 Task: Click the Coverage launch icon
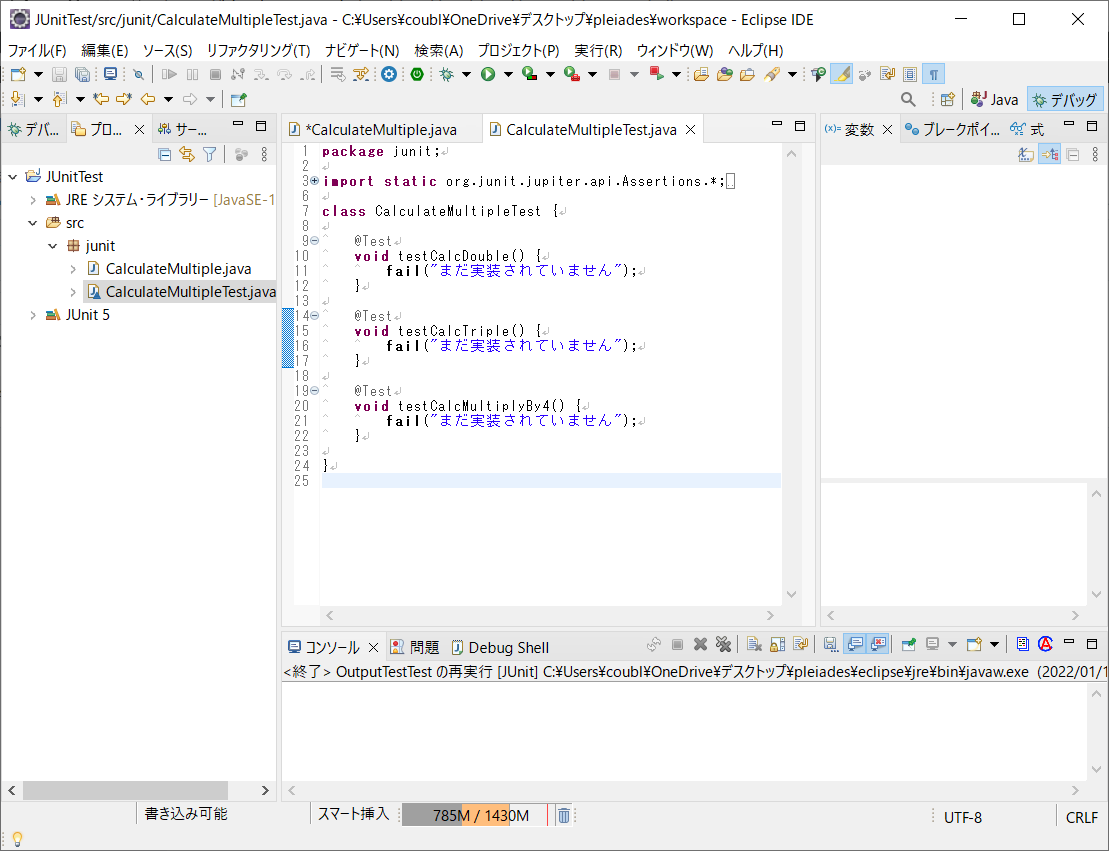pos(529,74)
